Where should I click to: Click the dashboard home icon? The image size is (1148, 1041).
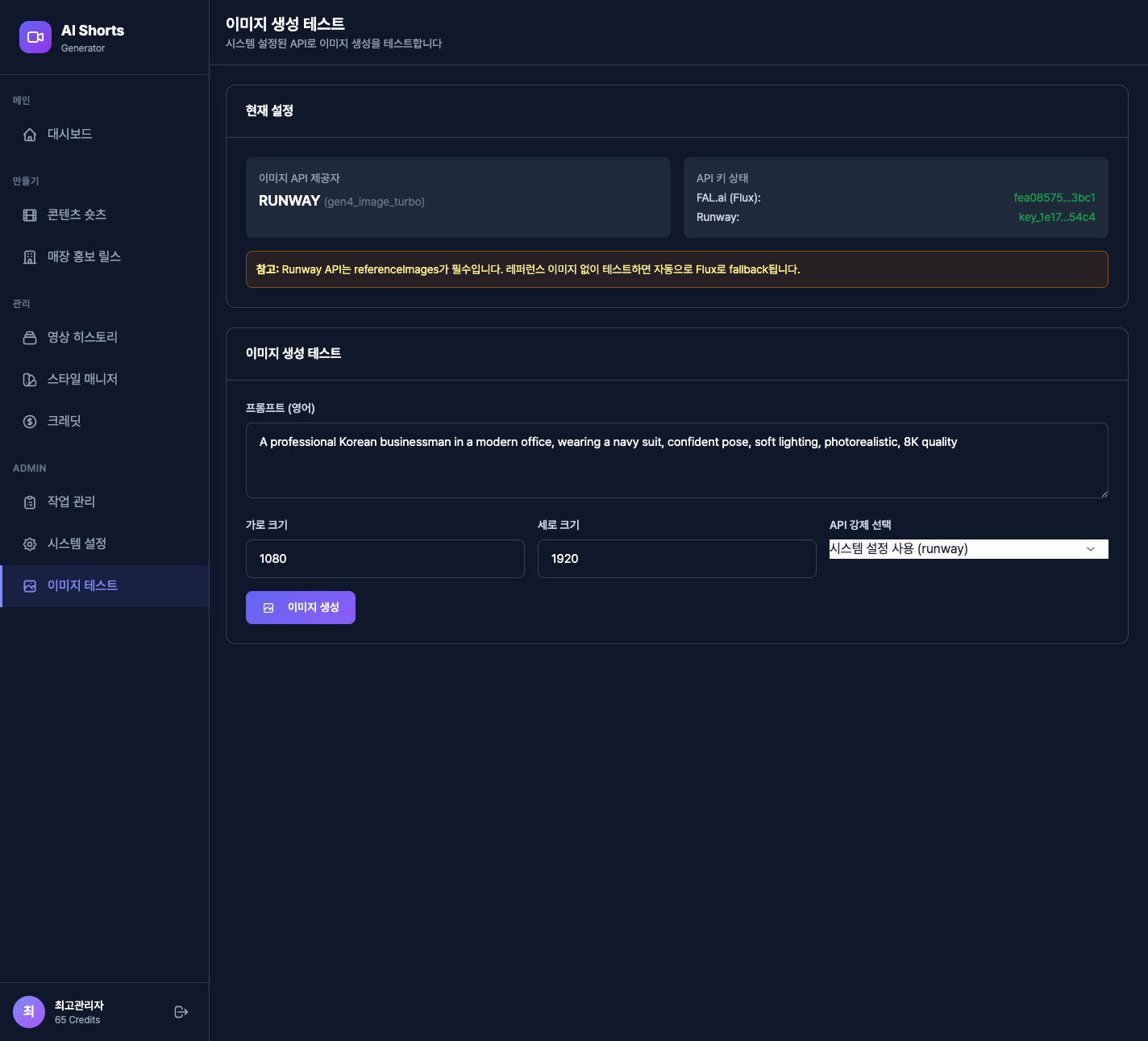30,135
